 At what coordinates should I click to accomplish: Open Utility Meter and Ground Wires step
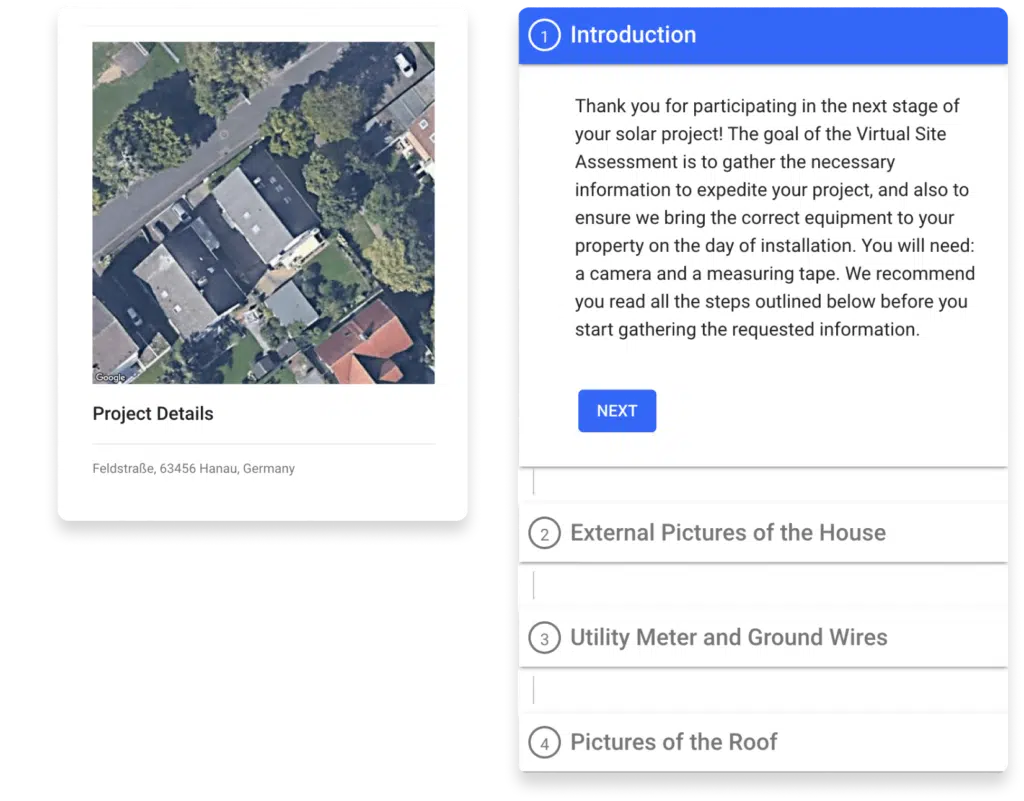[x=763, y=637]
